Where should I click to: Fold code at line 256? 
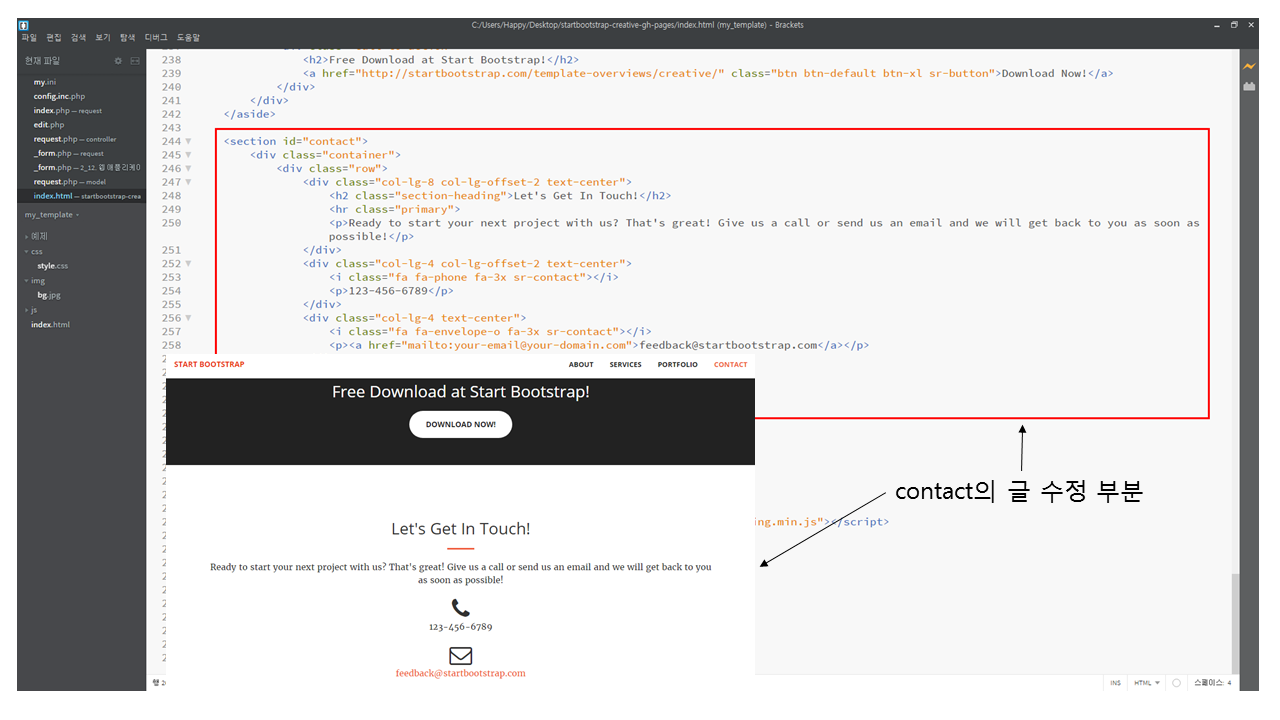coord(188,318)
